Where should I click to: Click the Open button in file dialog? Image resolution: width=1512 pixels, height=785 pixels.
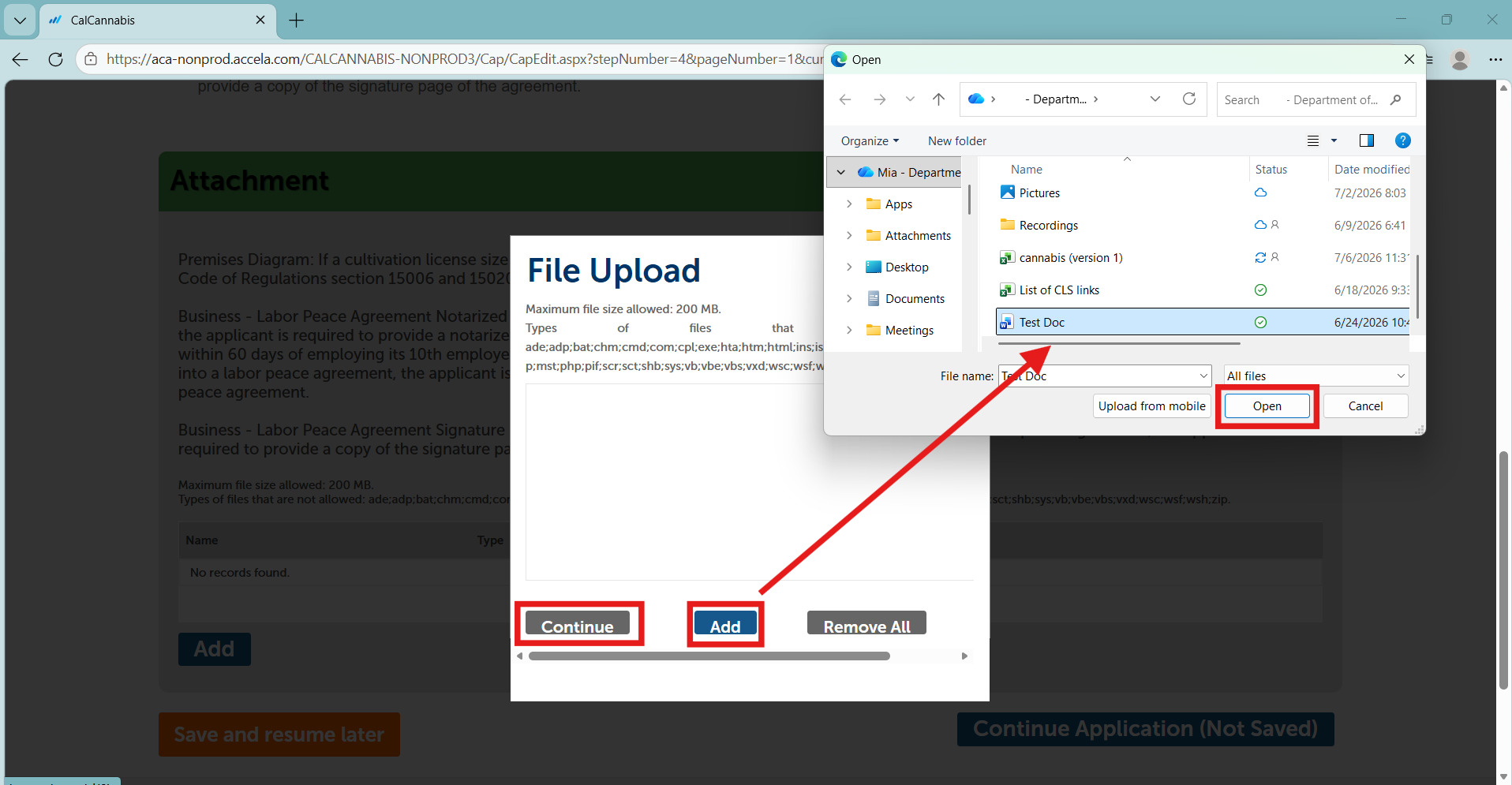point(1267,406)
